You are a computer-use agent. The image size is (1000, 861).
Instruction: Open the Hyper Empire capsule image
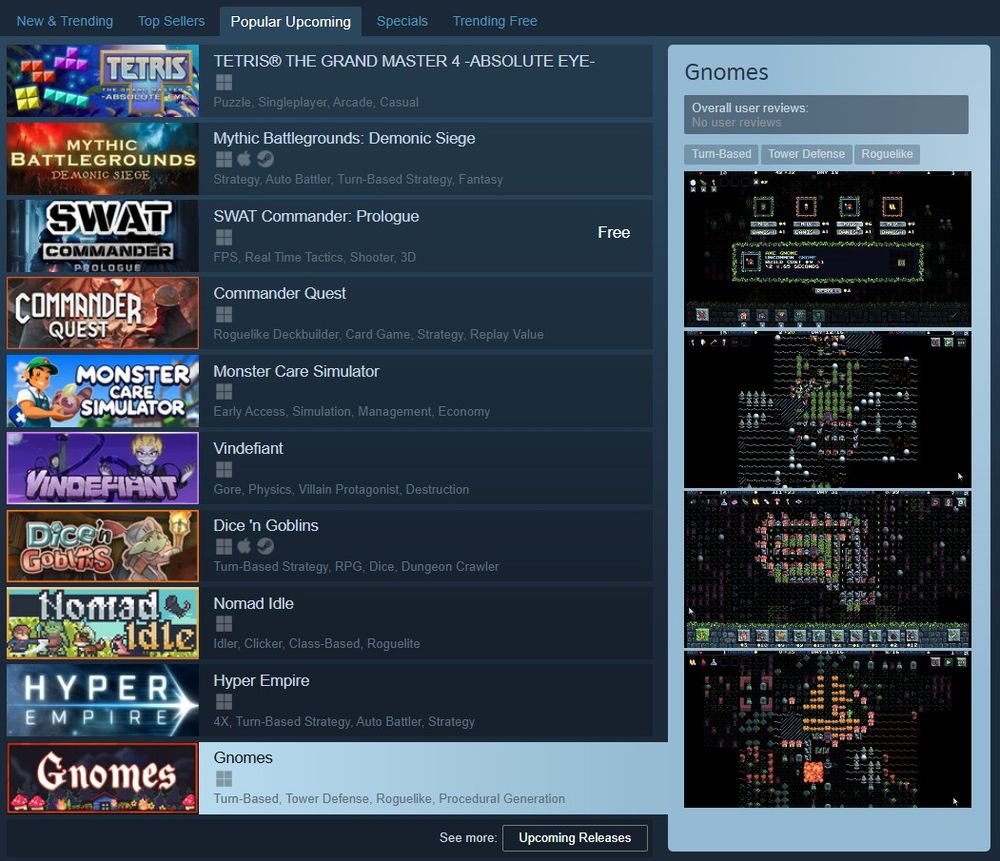pos(103,700)
